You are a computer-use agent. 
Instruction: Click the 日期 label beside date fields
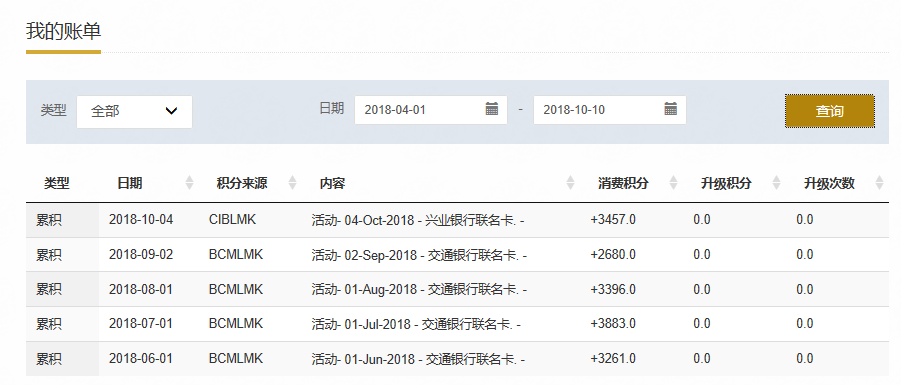coord(332,108)
